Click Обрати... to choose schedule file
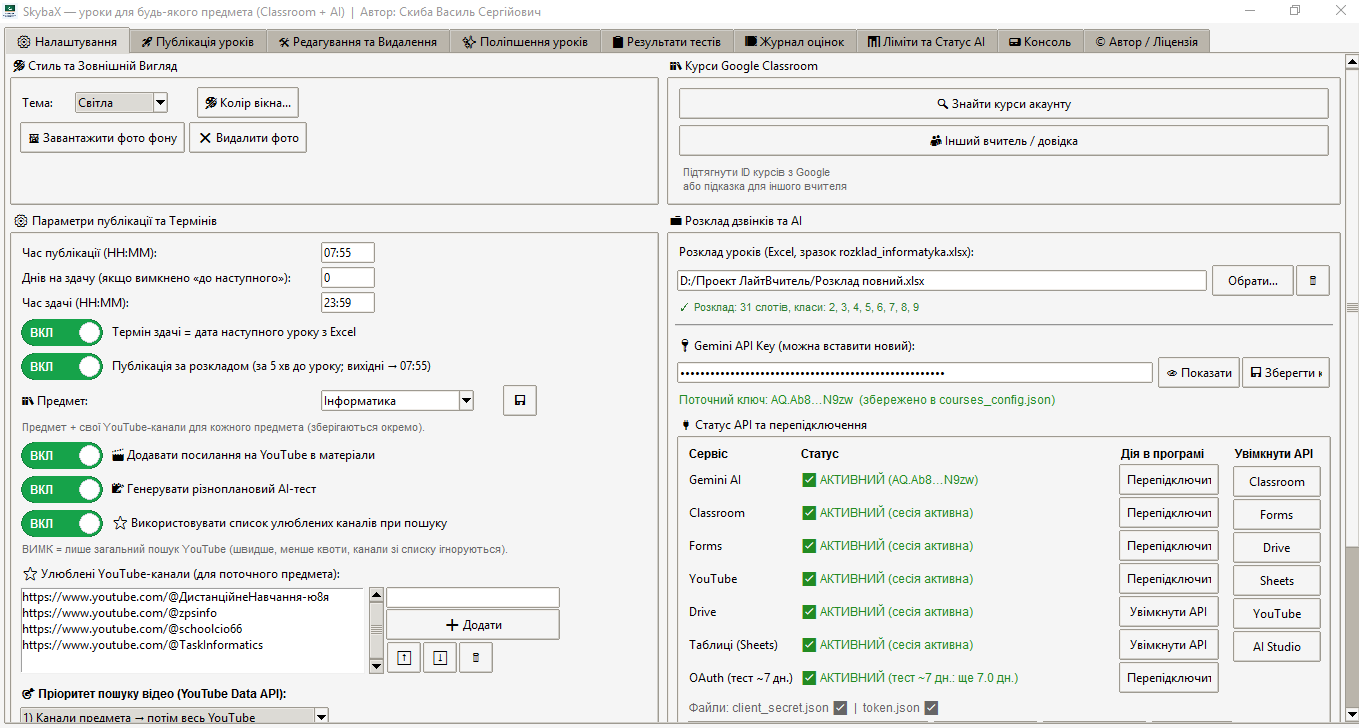The width and height of the screenshot is (1359, 728). pos(1253,281)
